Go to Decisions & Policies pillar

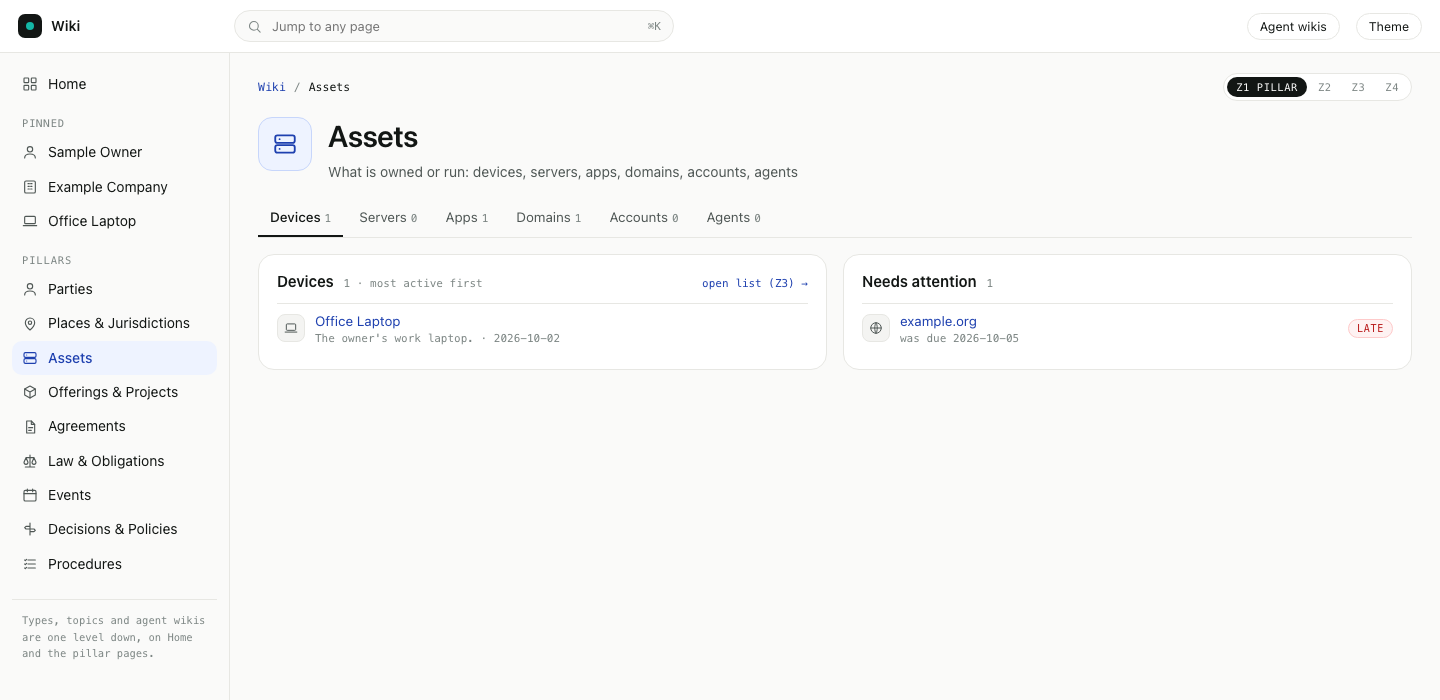point(114,529)
